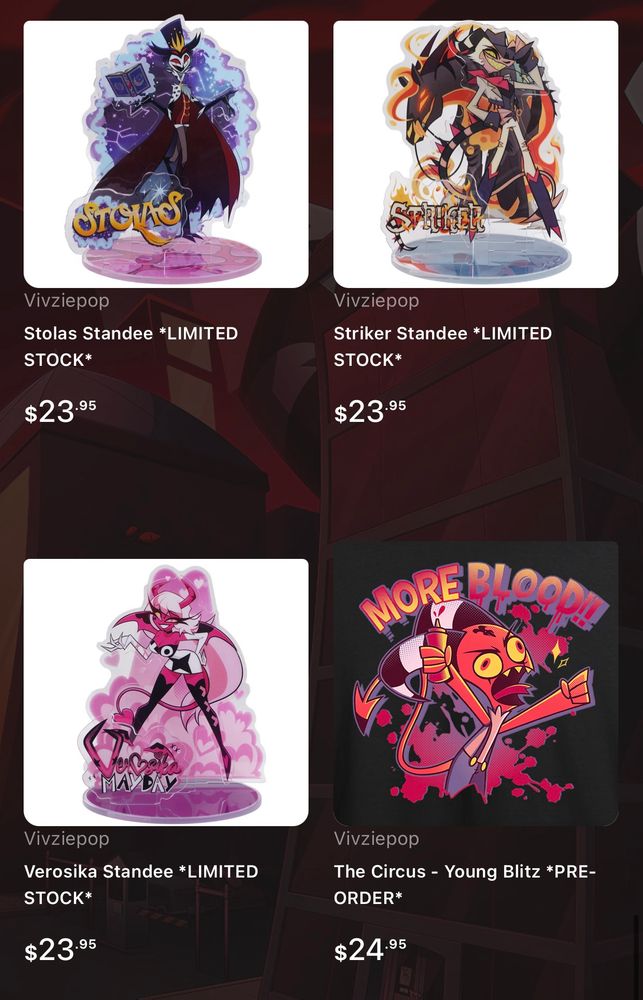643x1000 pixels.
Task: Click the STOLAS gold logo on the standee
Action: click(x=128, y=217)
